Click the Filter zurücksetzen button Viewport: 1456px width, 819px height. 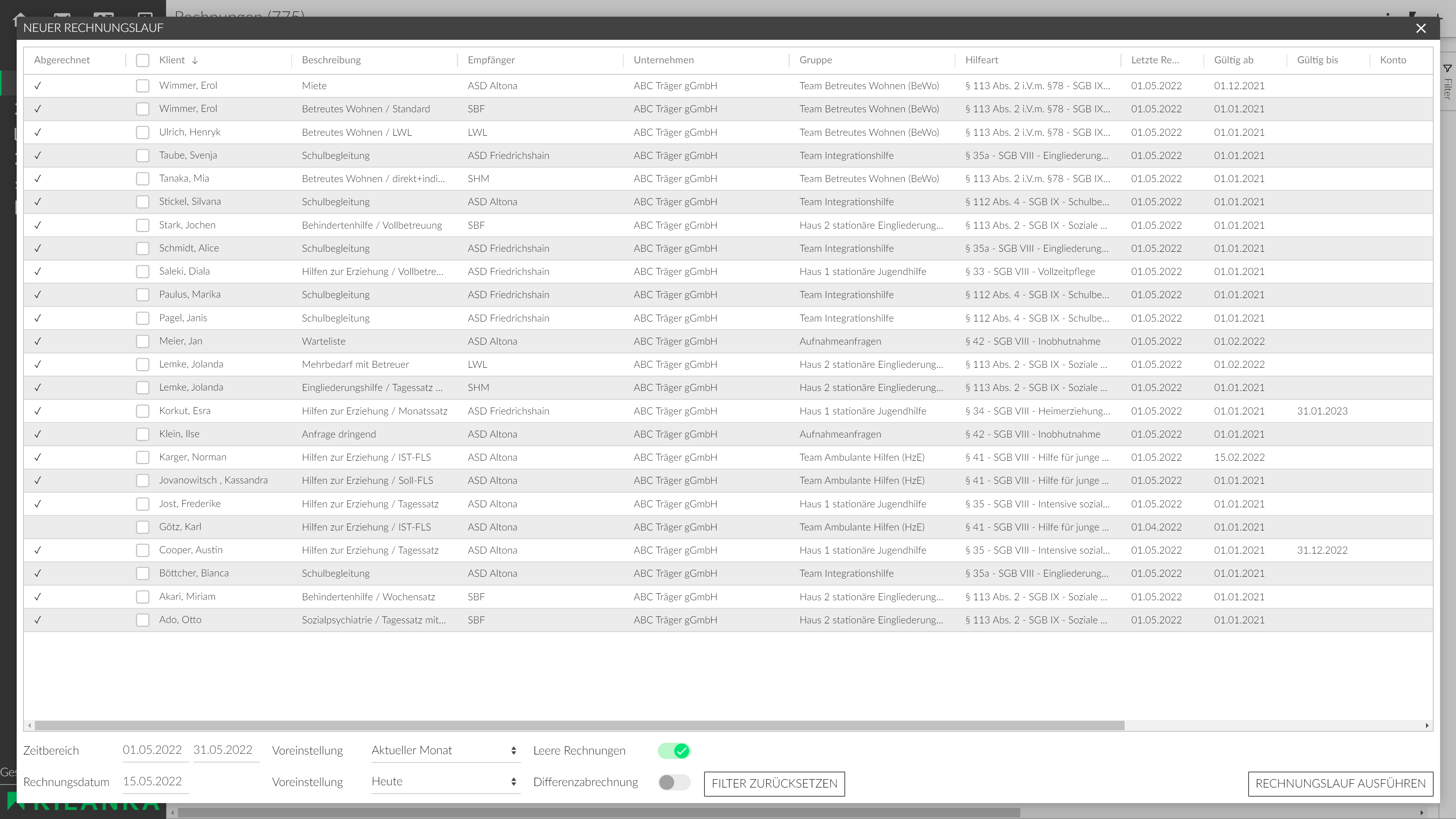pyautogui.click(x=774, y=783)
